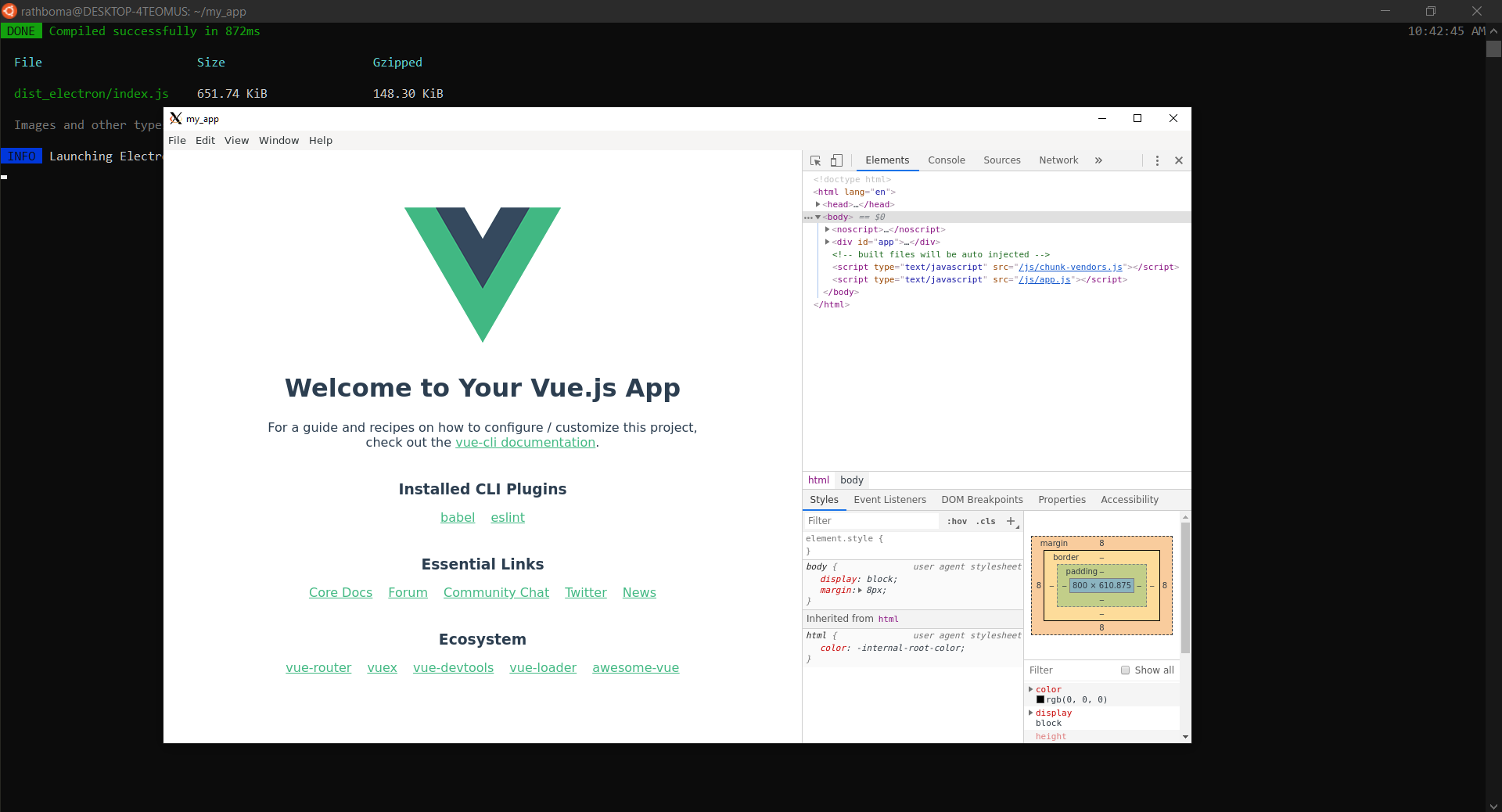1502x812 pixels.
Task: Switch to the Network tab
Action: 1058,160
